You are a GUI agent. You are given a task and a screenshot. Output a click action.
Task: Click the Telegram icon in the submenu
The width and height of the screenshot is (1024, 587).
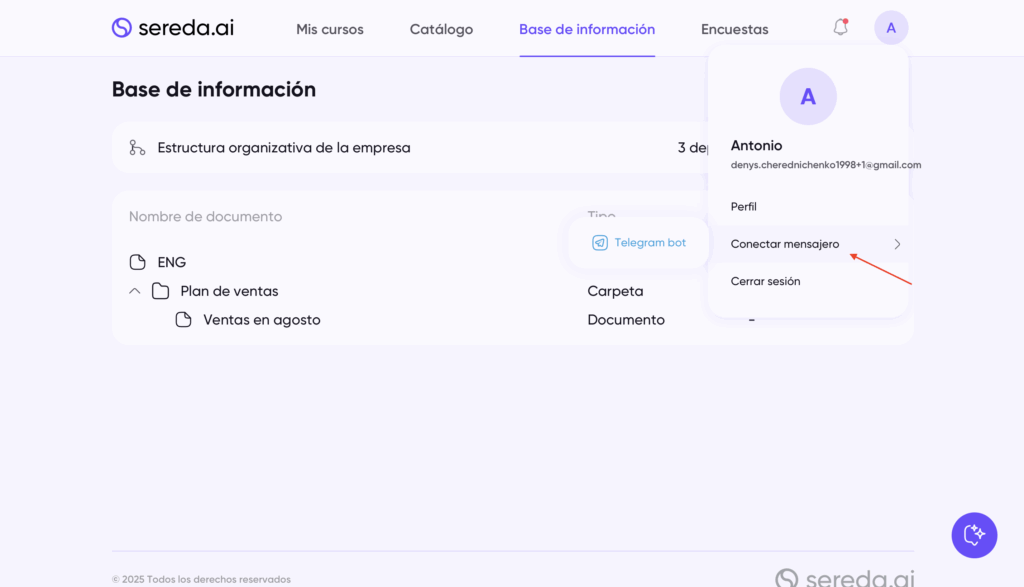[x=600, y=243]
